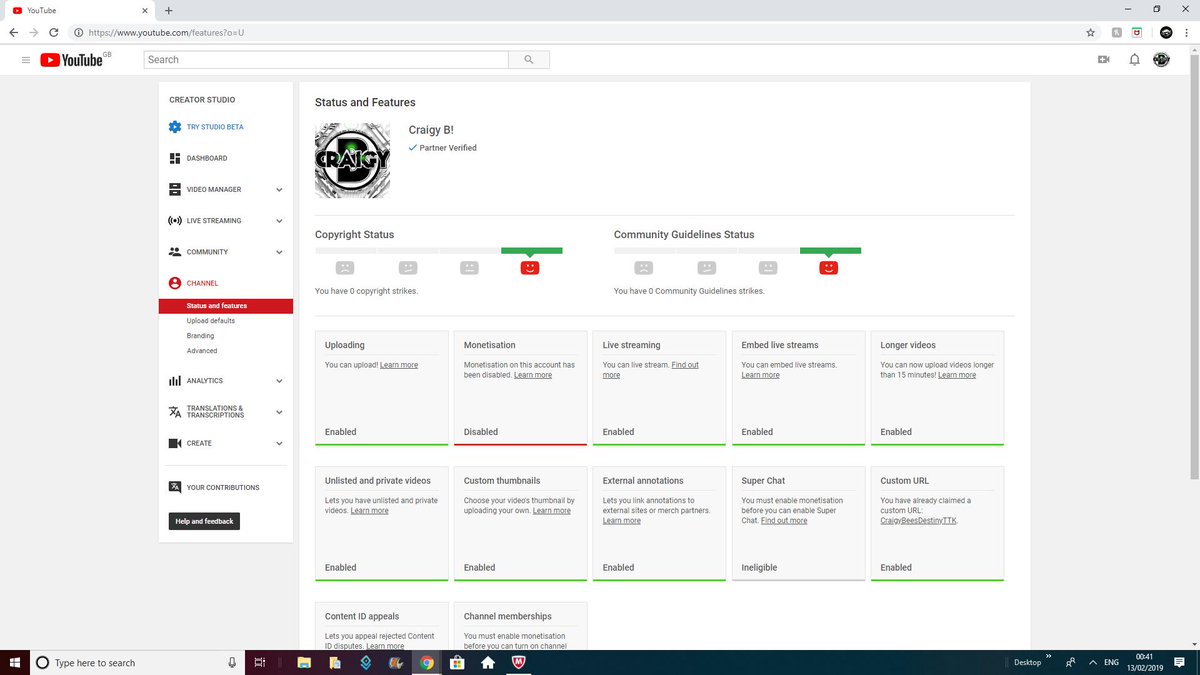Click the Cortana microphone icon
Image resolution: width=1200 pixels, height=675 pixels.
(232, 662)
